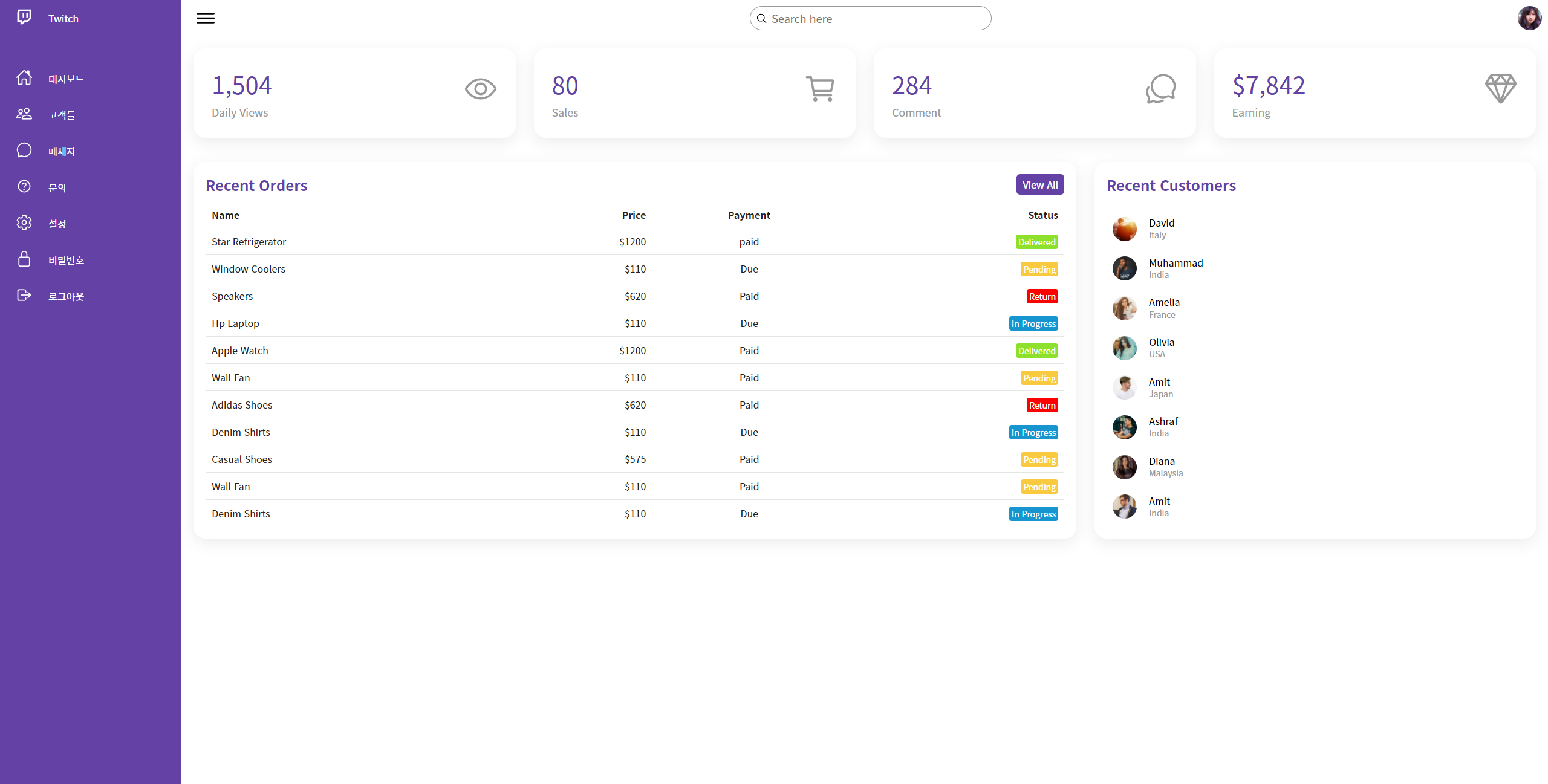The image size is (1548, 784).
Task: Select the 설정 gear icon
Action: [24, 222]
